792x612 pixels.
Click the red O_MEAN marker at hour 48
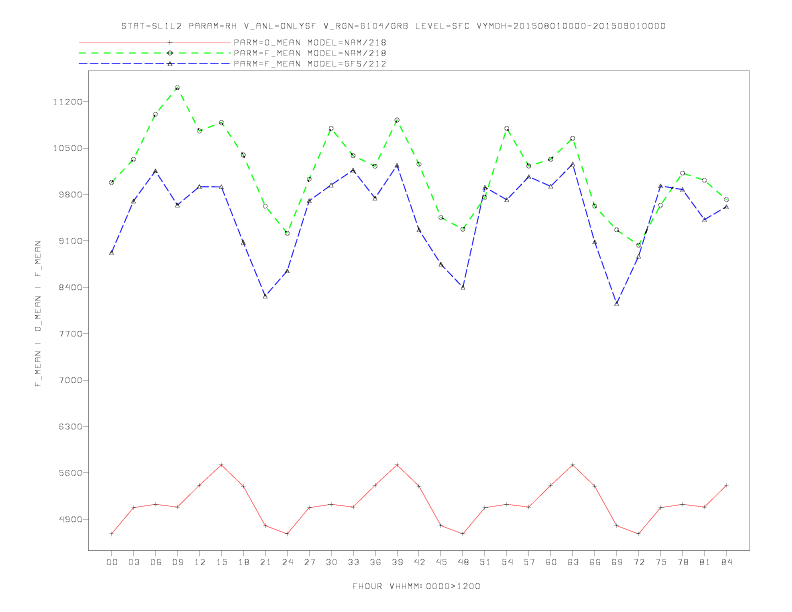[463, 534]
